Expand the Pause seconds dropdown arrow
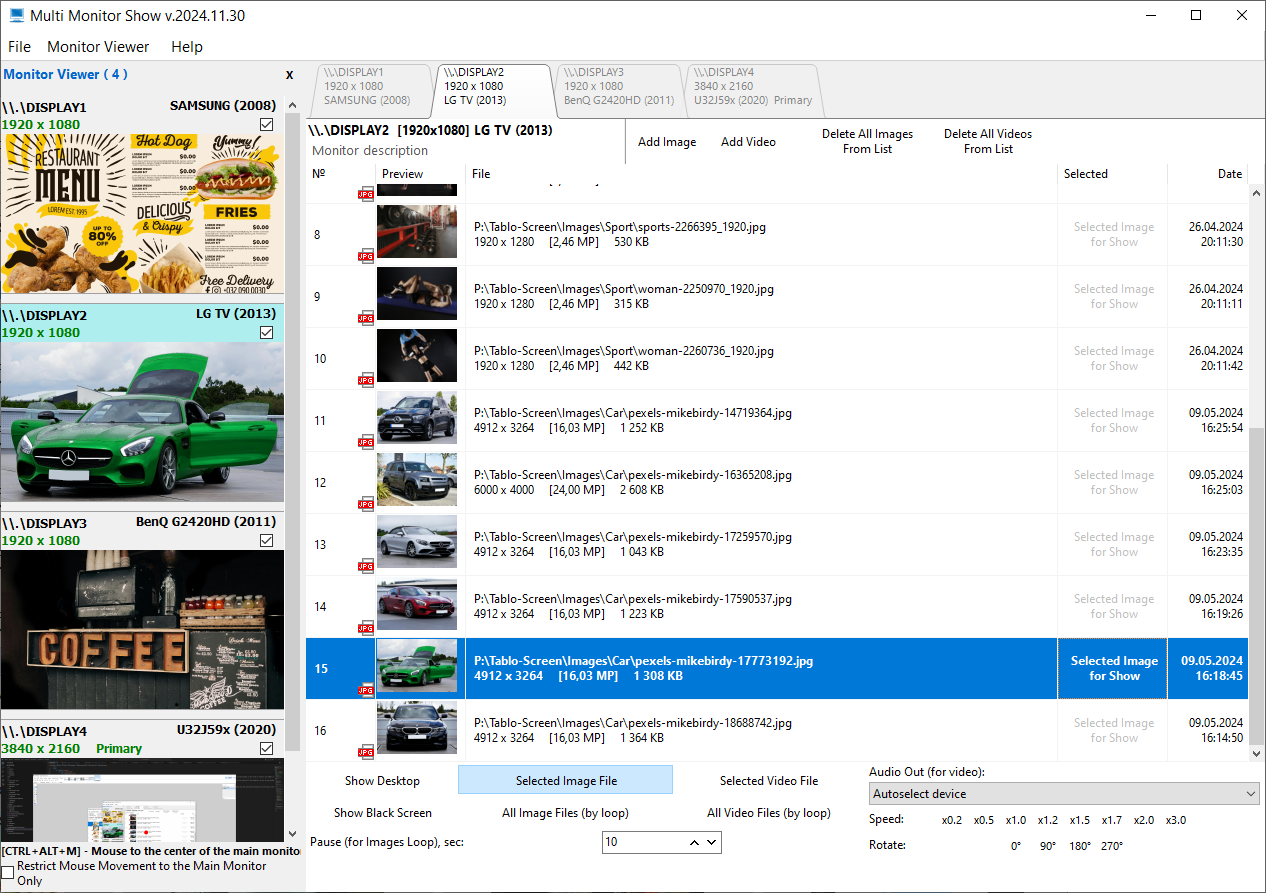The width and height of the screenshot is (1266, 893). (x=712, y=842)
